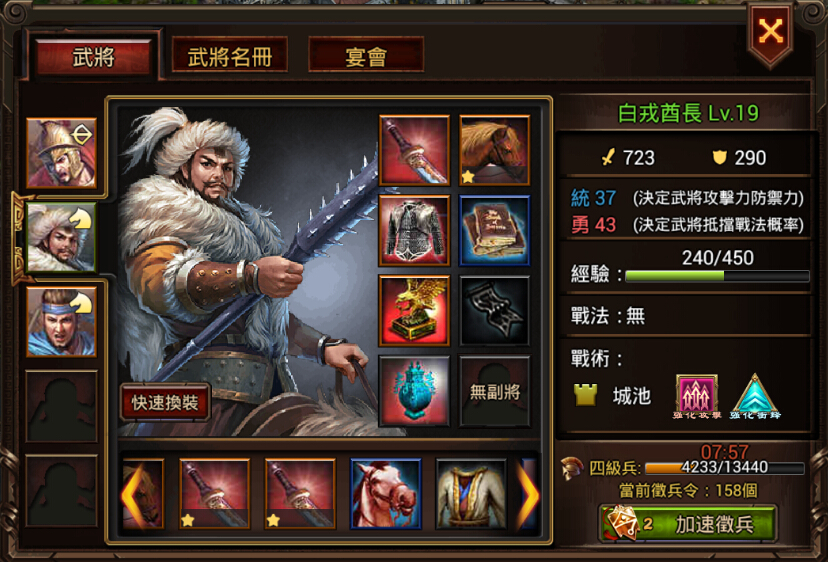This screenshot has height=562, width=828.
Task: Tap the 強化衝鋒 triangle tactic icon
Action: [x=755, y=396]
